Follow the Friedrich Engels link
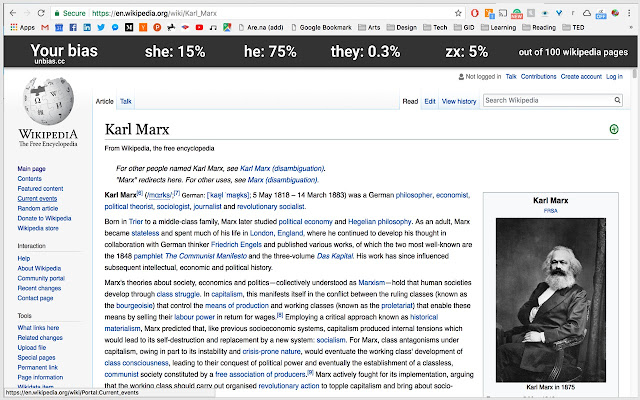 pos(236,244)
